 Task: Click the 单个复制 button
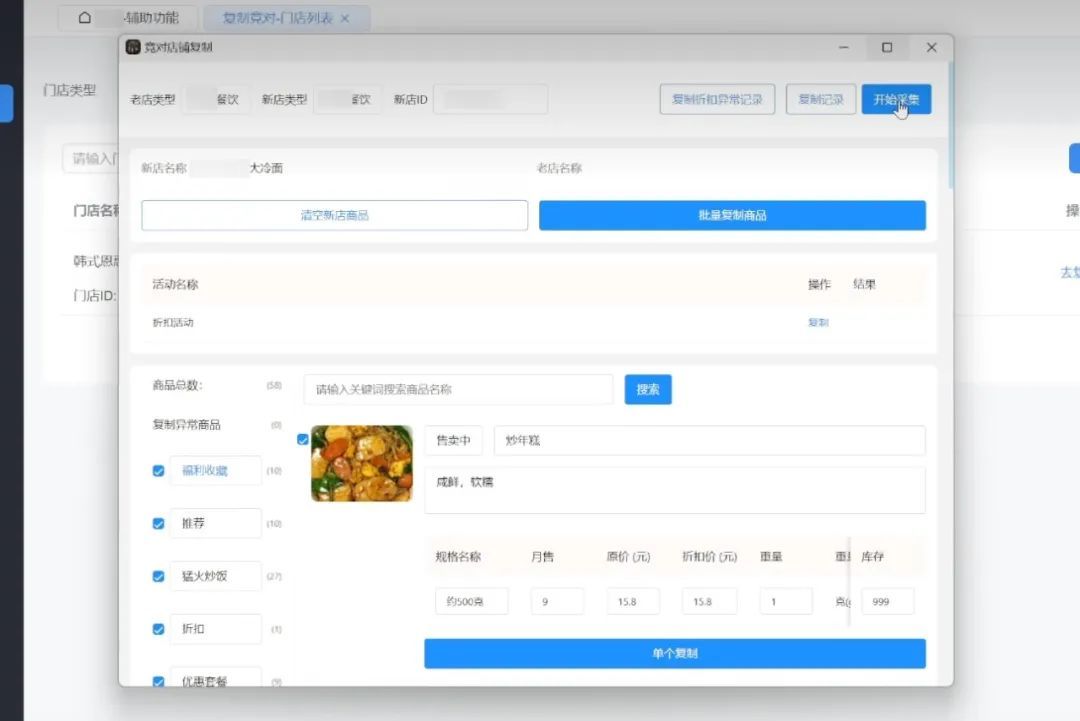click(x=675, y=653)
